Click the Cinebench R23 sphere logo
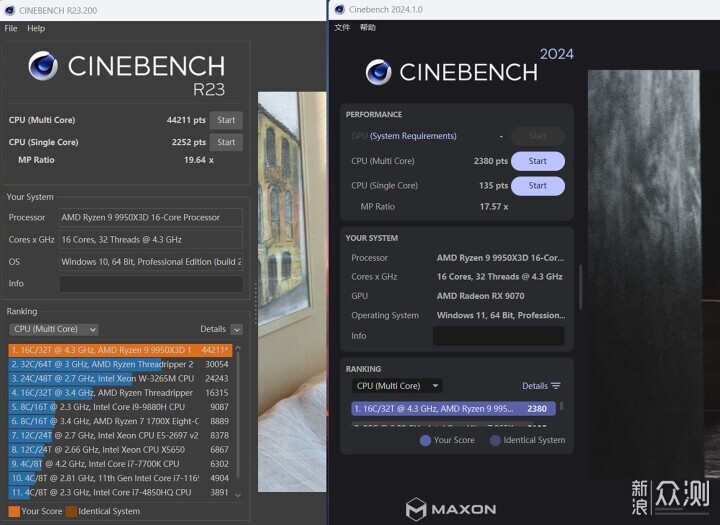This screenshot has width=720, height=525. click(43, 66)
